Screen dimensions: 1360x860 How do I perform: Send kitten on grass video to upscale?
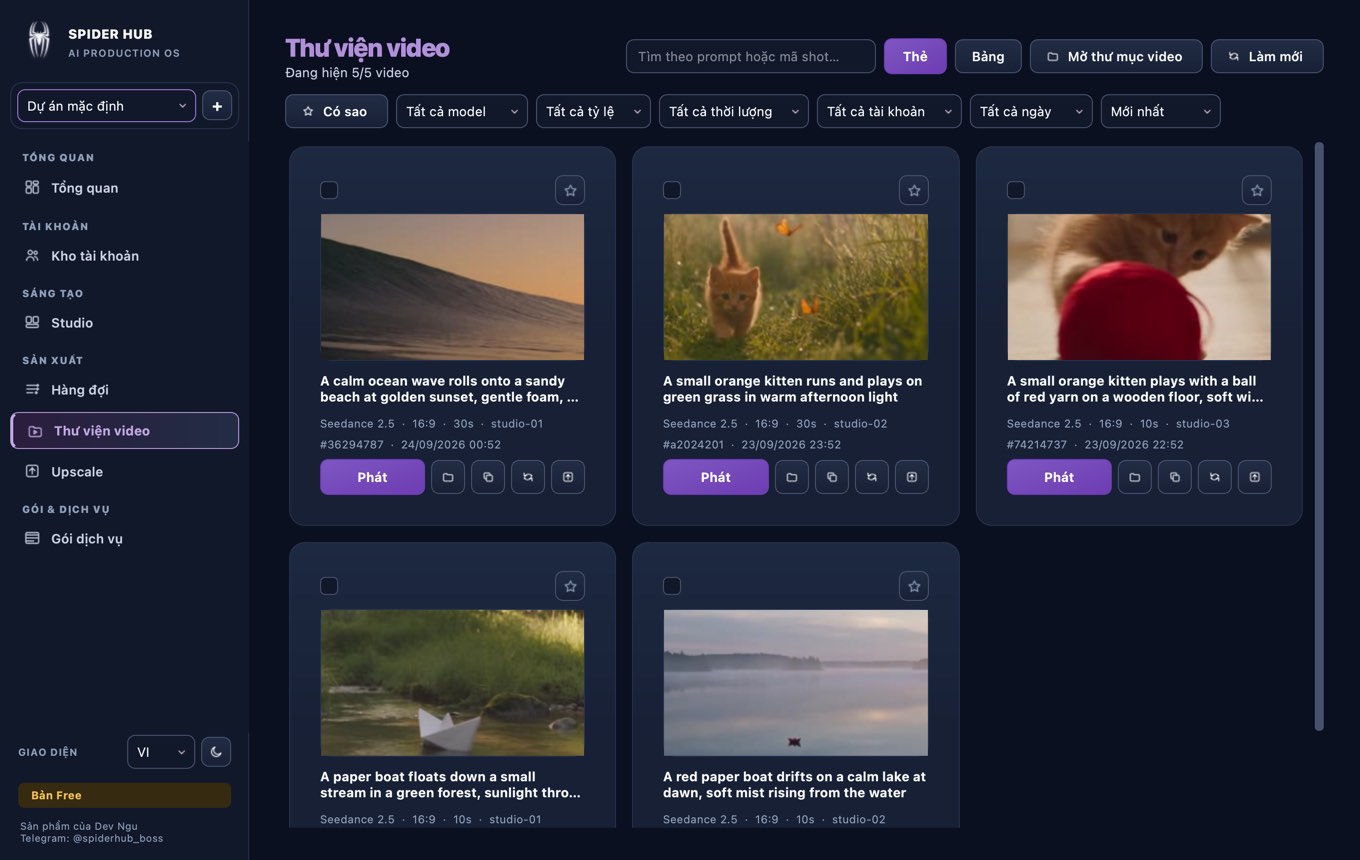pyautogui.click(x=912, y=477)
